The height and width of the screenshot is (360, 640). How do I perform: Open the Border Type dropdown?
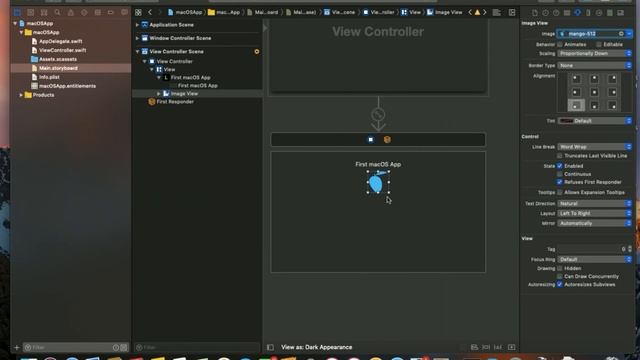pos(594,65)
